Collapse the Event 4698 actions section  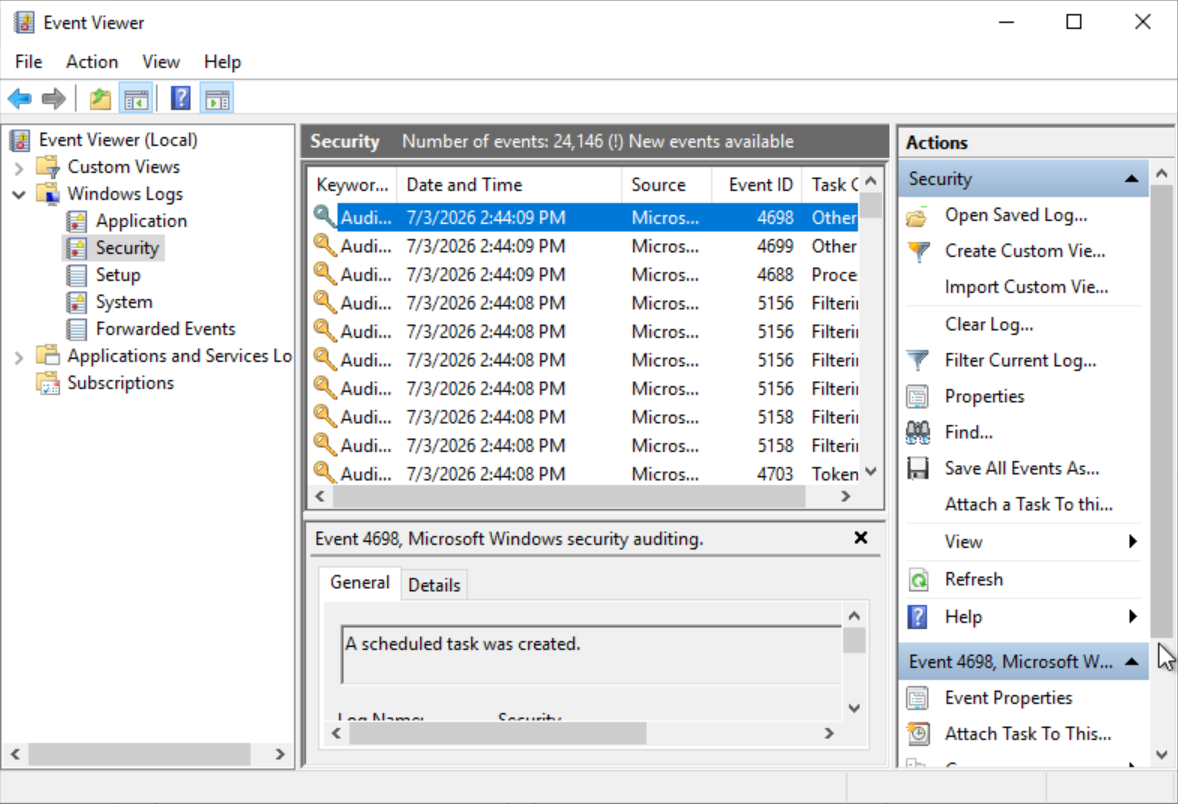[1131, 662]
